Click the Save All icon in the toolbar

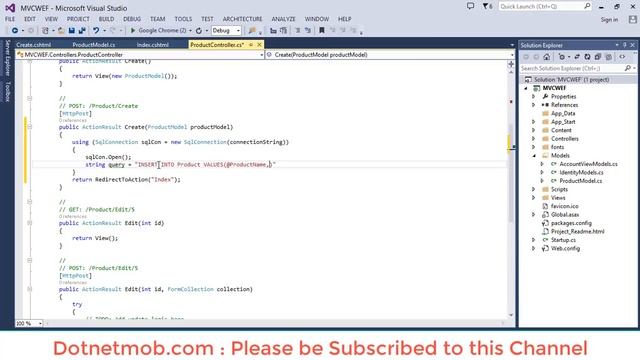coord(82,31)
